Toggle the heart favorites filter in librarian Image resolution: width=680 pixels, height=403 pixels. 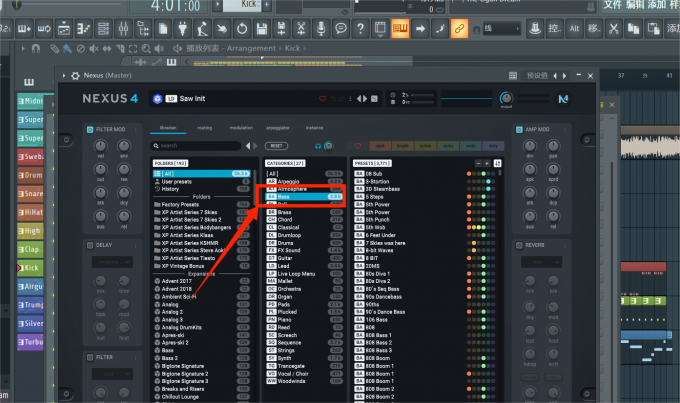(x=358, y=146)
